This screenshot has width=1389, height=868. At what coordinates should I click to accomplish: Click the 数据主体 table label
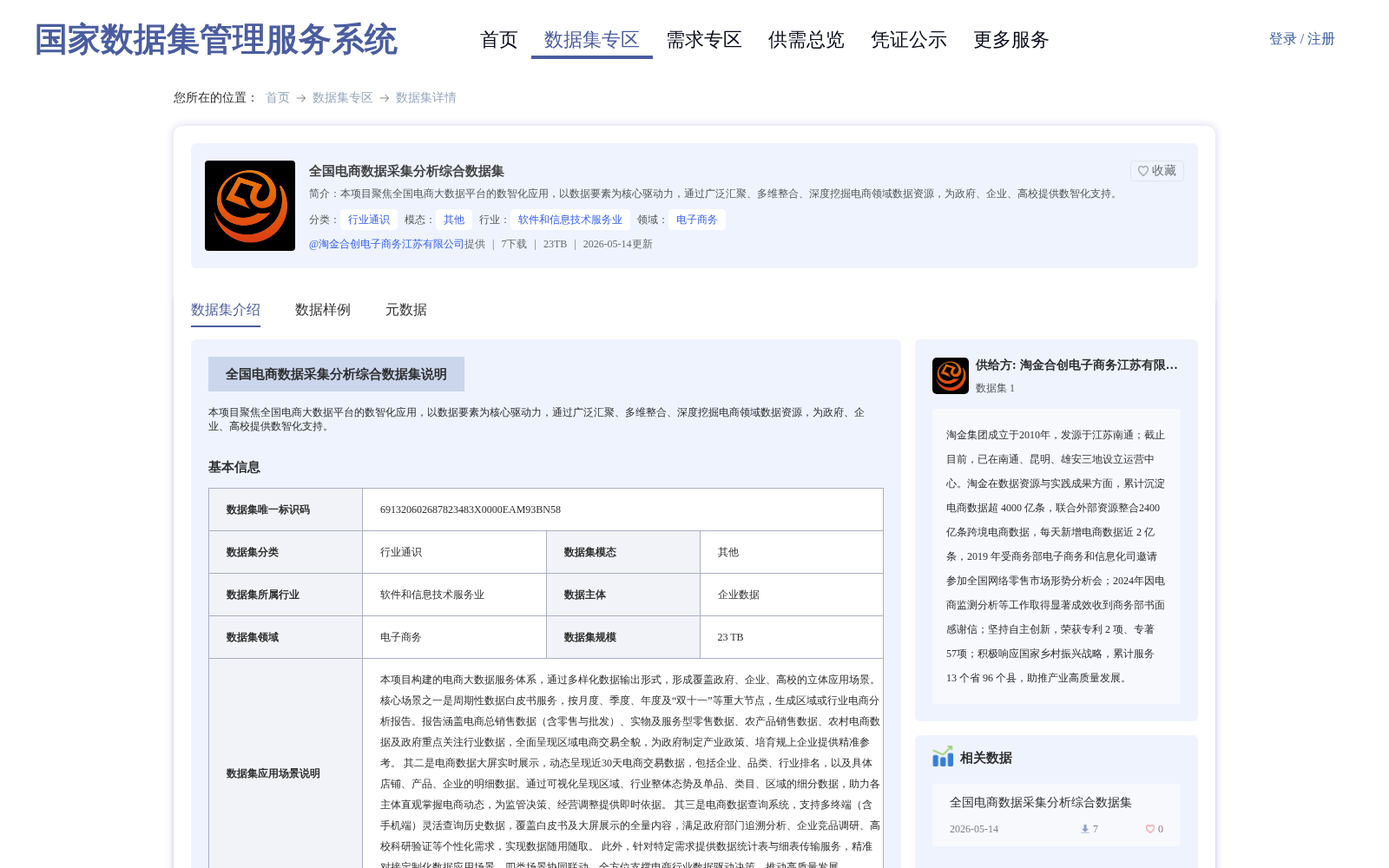pos(585,595)
